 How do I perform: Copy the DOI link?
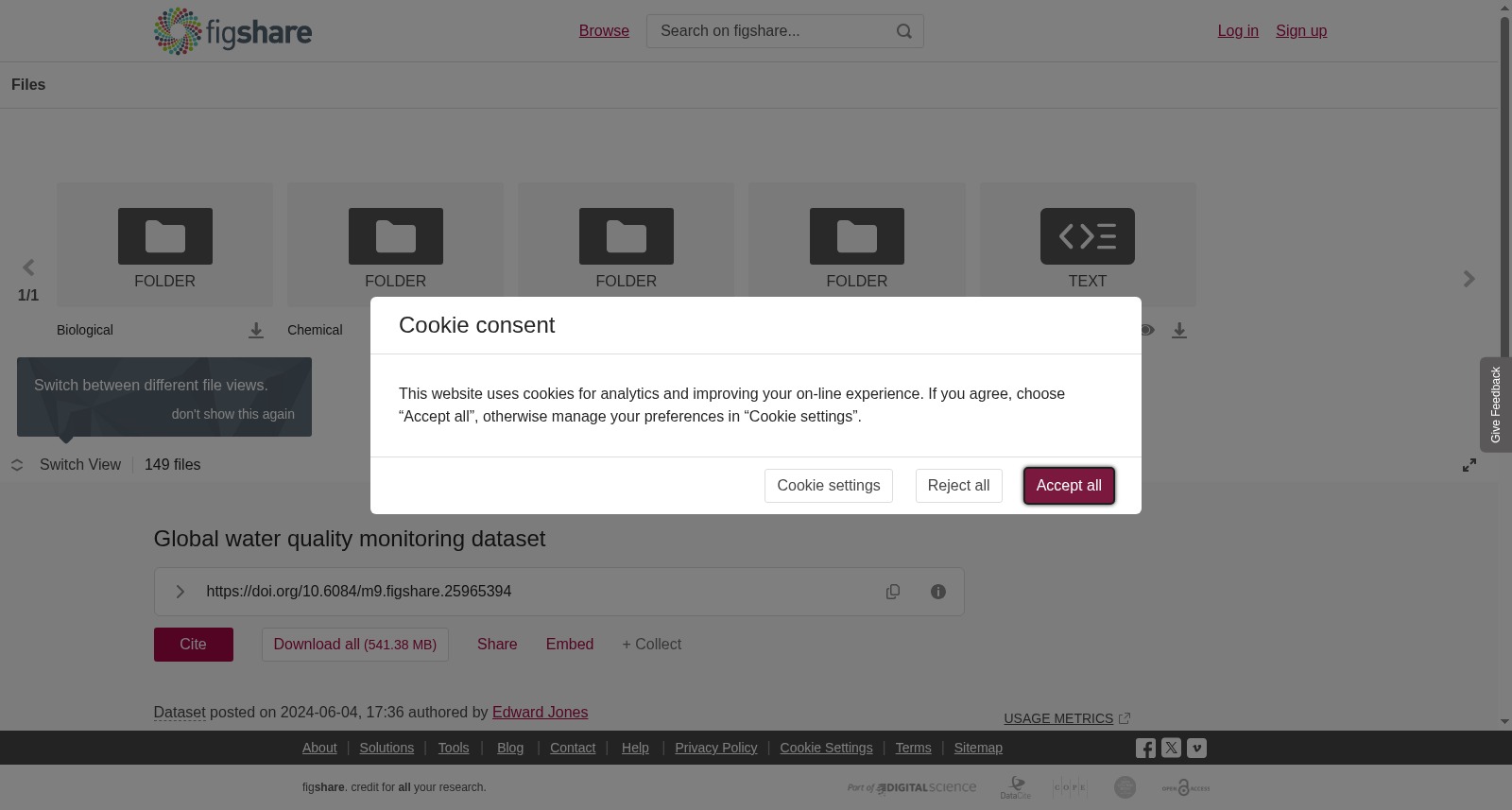893,592
